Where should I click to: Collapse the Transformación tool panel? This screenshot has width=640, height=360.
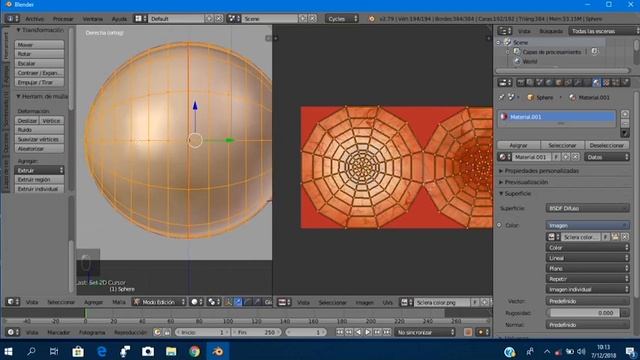point(40,30)
